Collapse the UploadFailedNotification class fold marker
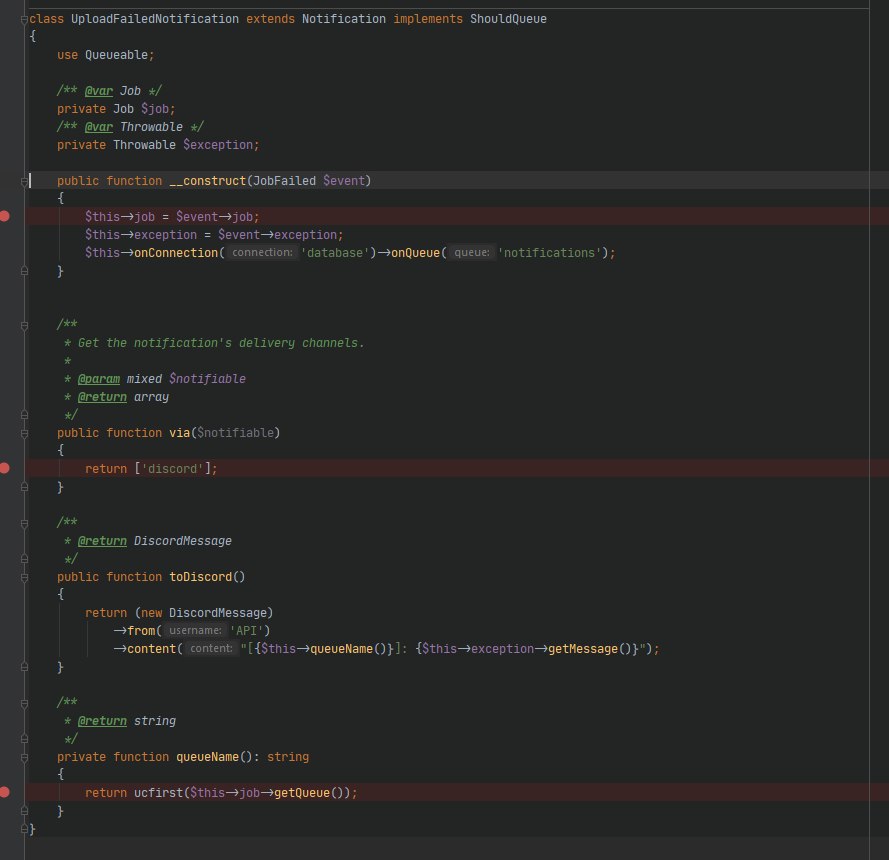The image size is (889, 860). pyautogui.click(x=24, y=19)
